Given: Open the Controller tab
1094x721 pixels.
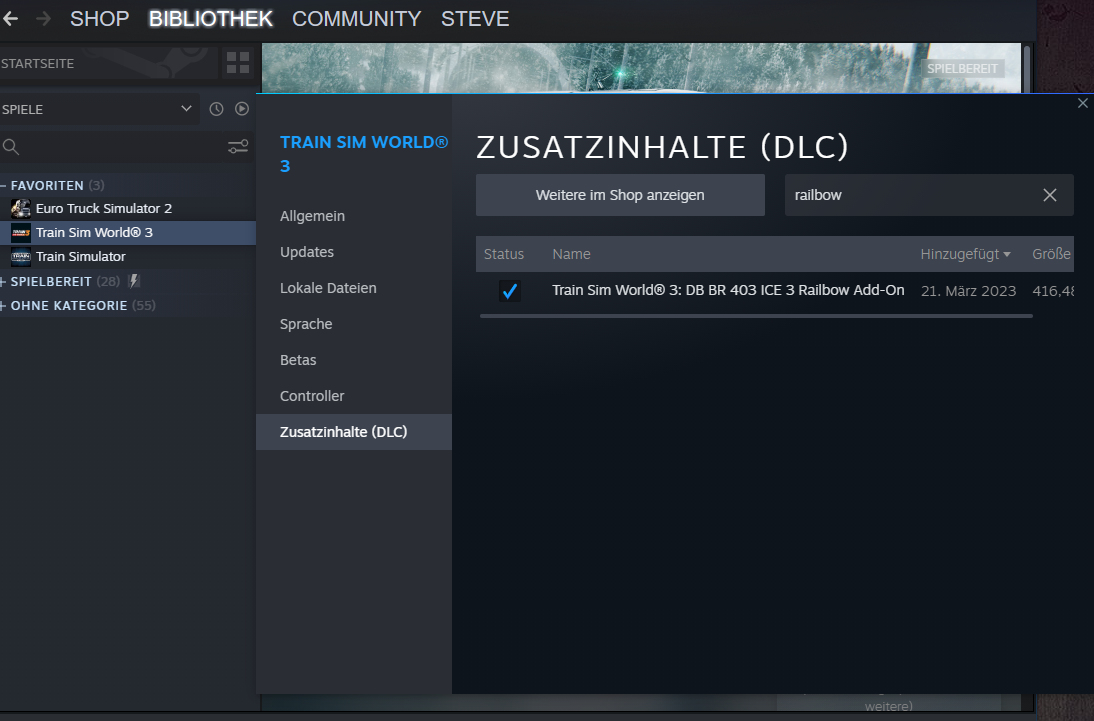Looking at the screenshot, I should pos(354,396).
